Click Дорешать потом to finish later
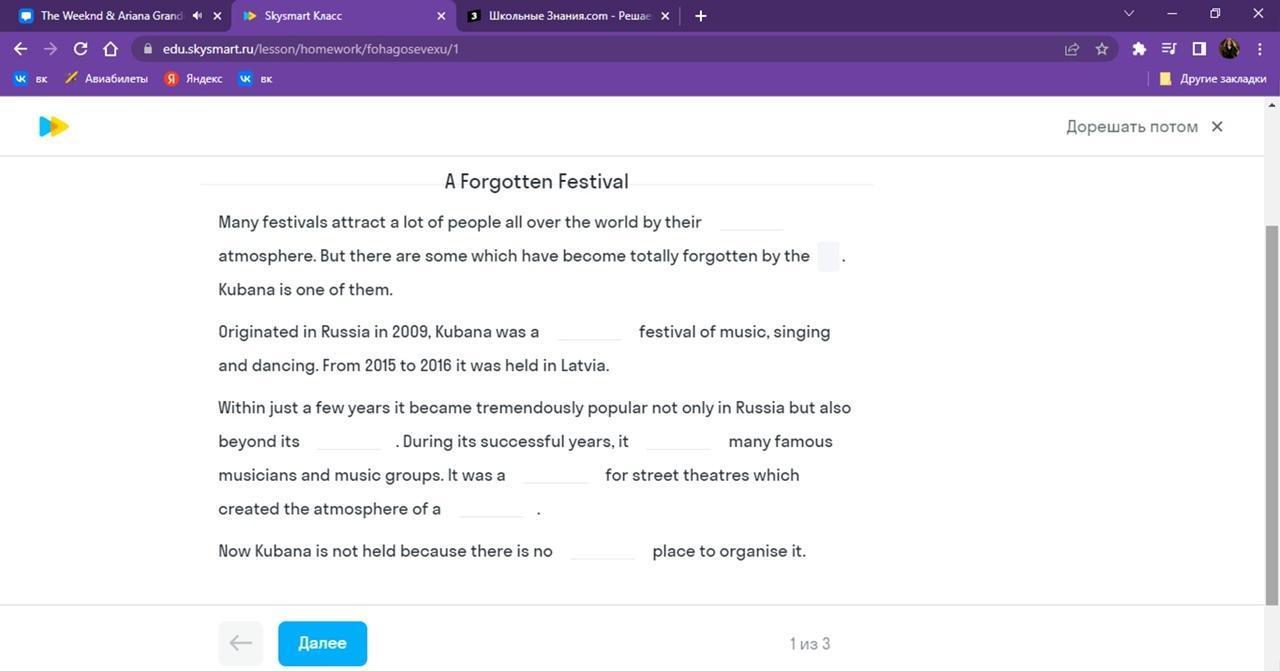Screen dimensions: 1280x671 pos(1131,126)
